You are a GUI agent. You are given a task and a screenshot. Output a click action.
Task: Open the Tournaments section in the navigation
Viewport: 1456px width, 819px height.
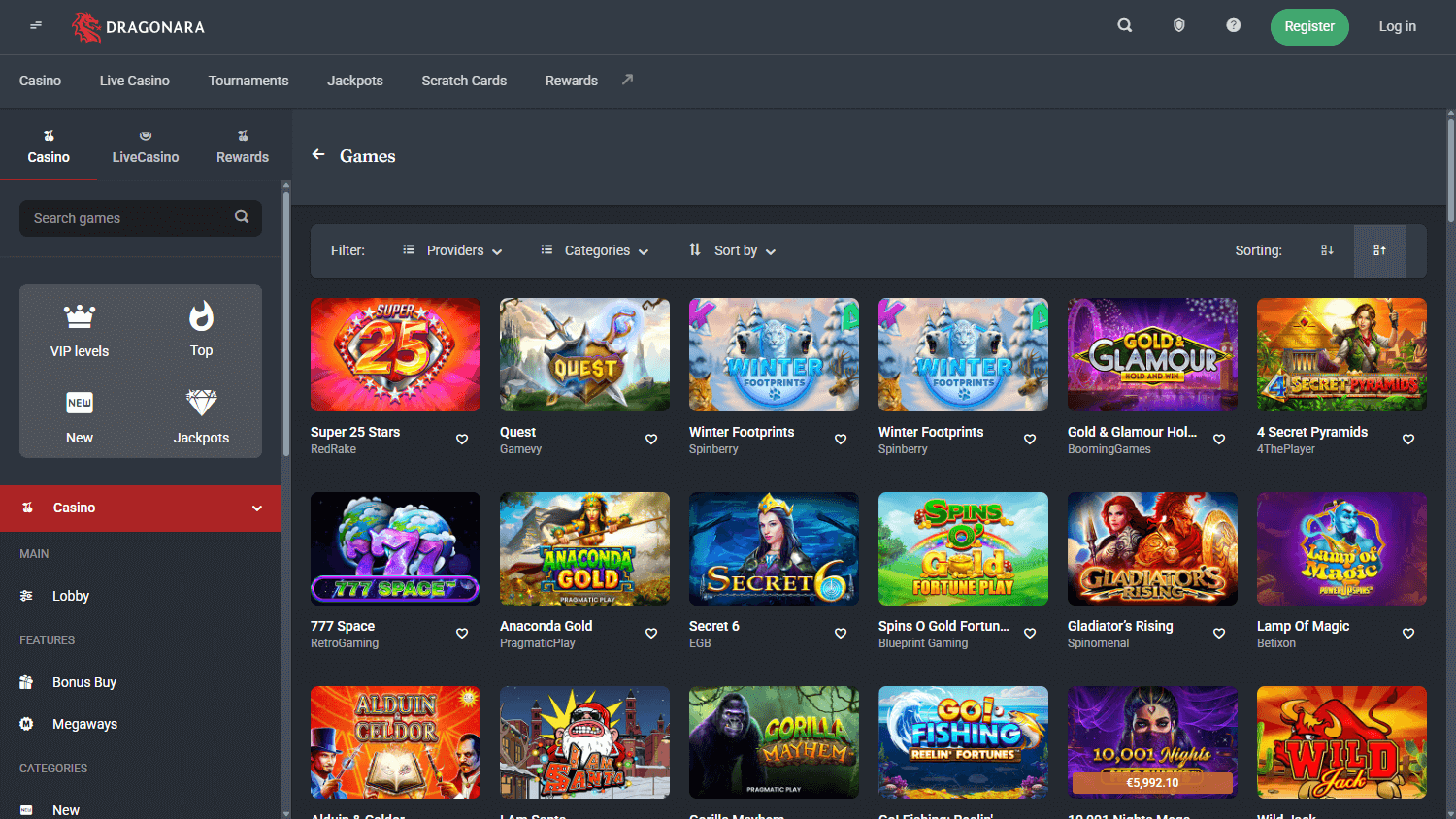[x=248, y=81]
